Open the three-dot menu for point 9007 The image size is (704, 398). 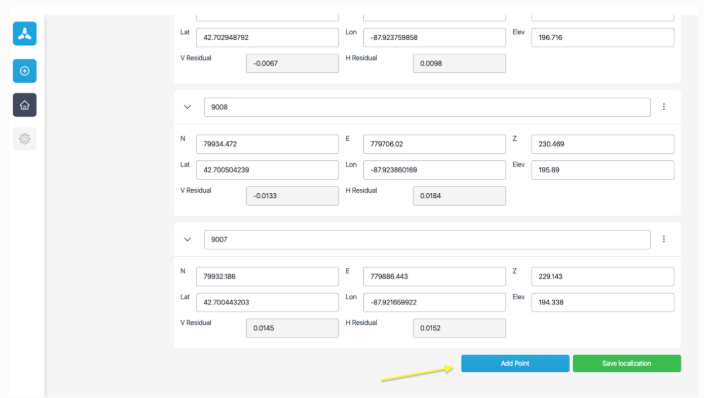[x=664, y=239]
